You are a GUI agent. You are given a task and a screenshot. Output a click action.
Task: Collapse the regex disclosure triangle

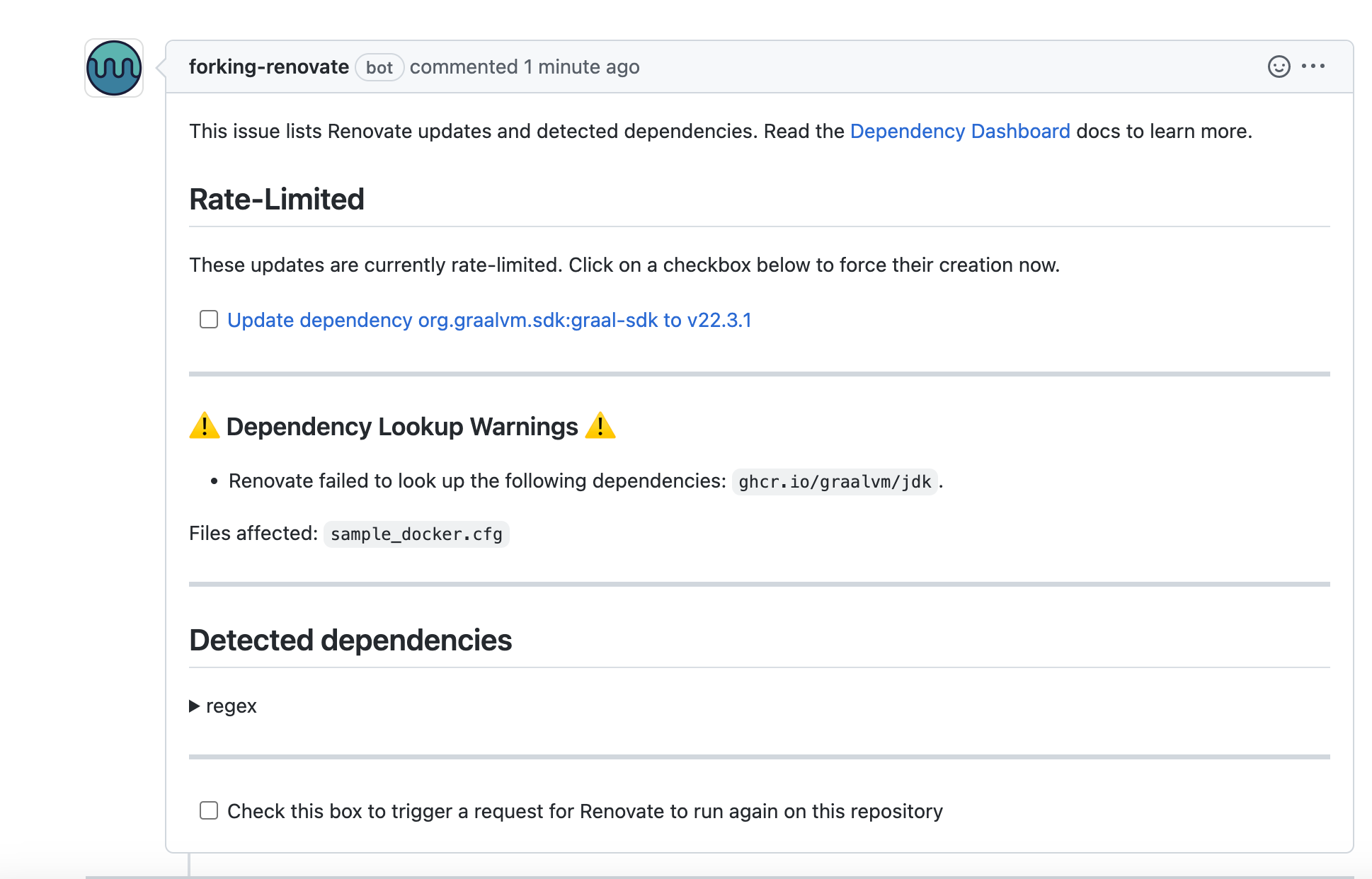tap(193, 706)
